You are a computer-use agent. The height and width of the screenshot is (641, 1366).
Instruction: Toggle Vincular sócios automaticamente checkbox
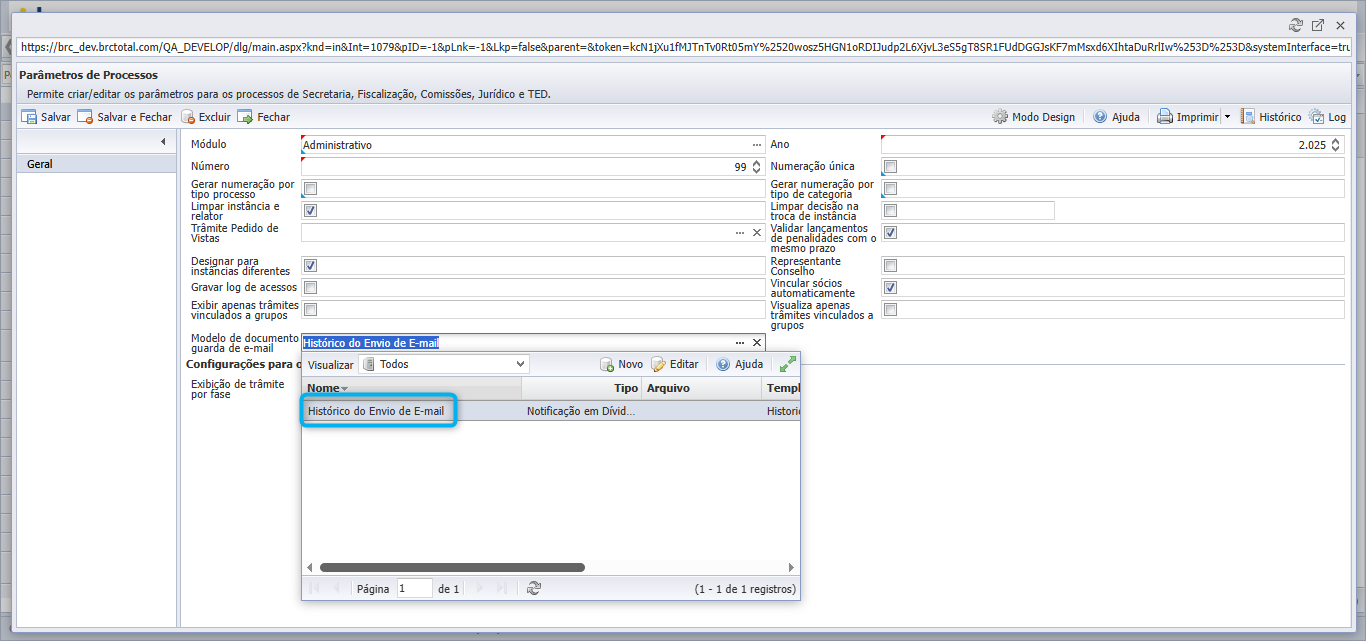click(891, 288)
